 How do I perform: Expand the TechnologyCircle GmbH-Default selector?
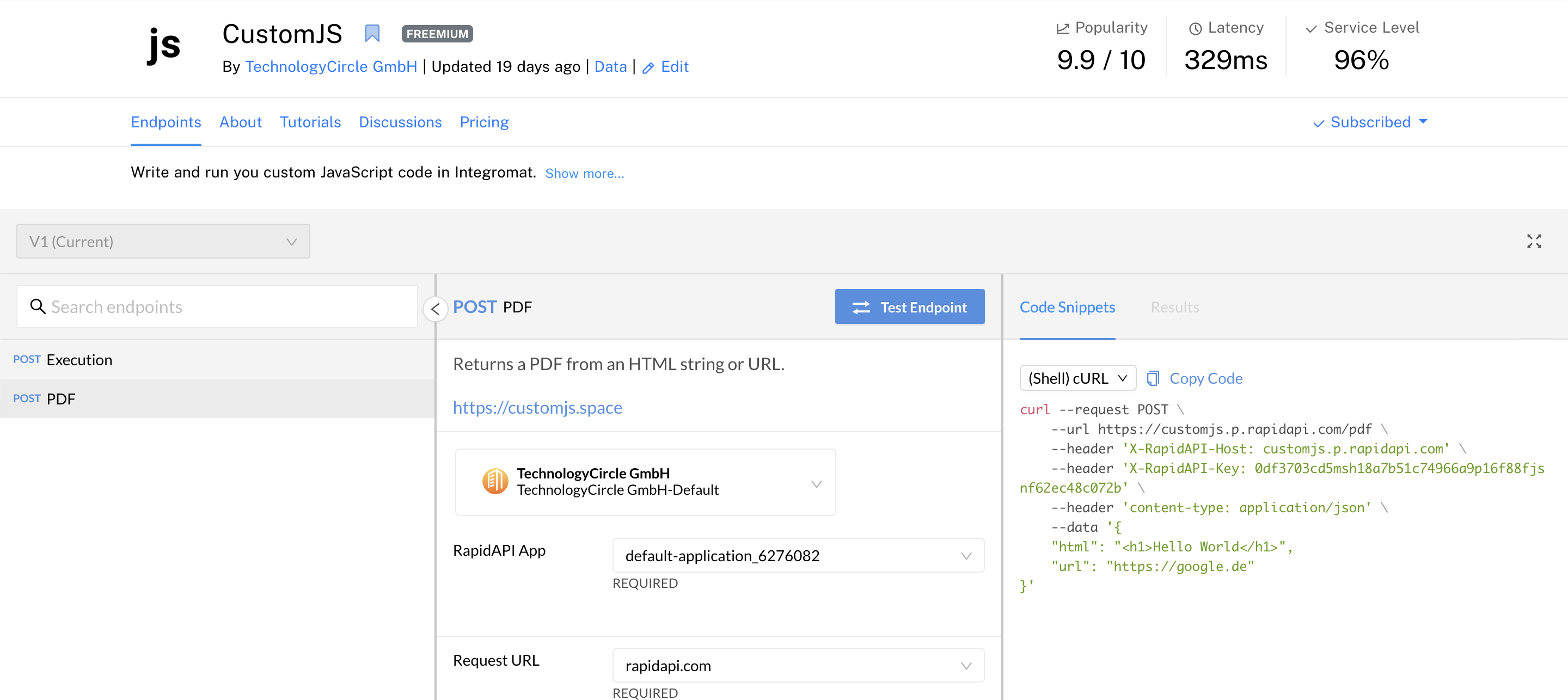tap(645, 483)
